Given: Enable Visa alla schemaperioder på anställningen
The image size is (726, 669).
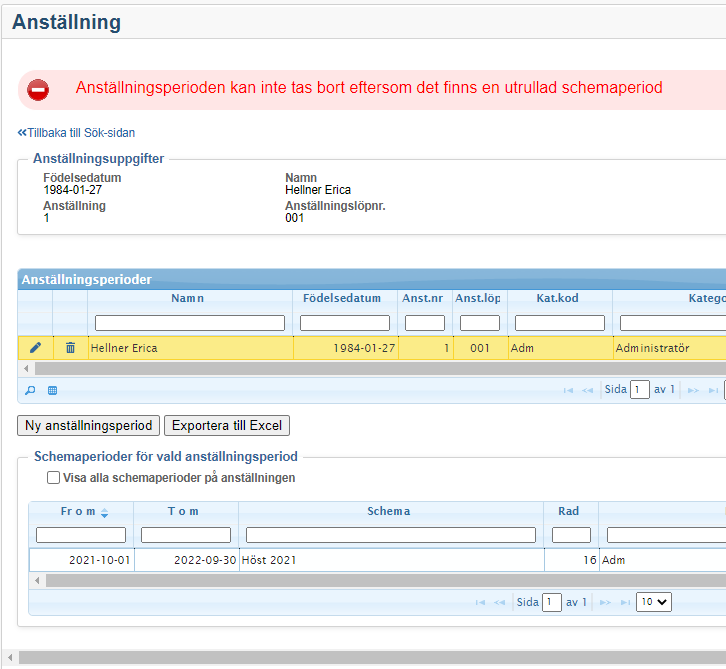Looking at the screenshot, I should click(x=53, y=478).
